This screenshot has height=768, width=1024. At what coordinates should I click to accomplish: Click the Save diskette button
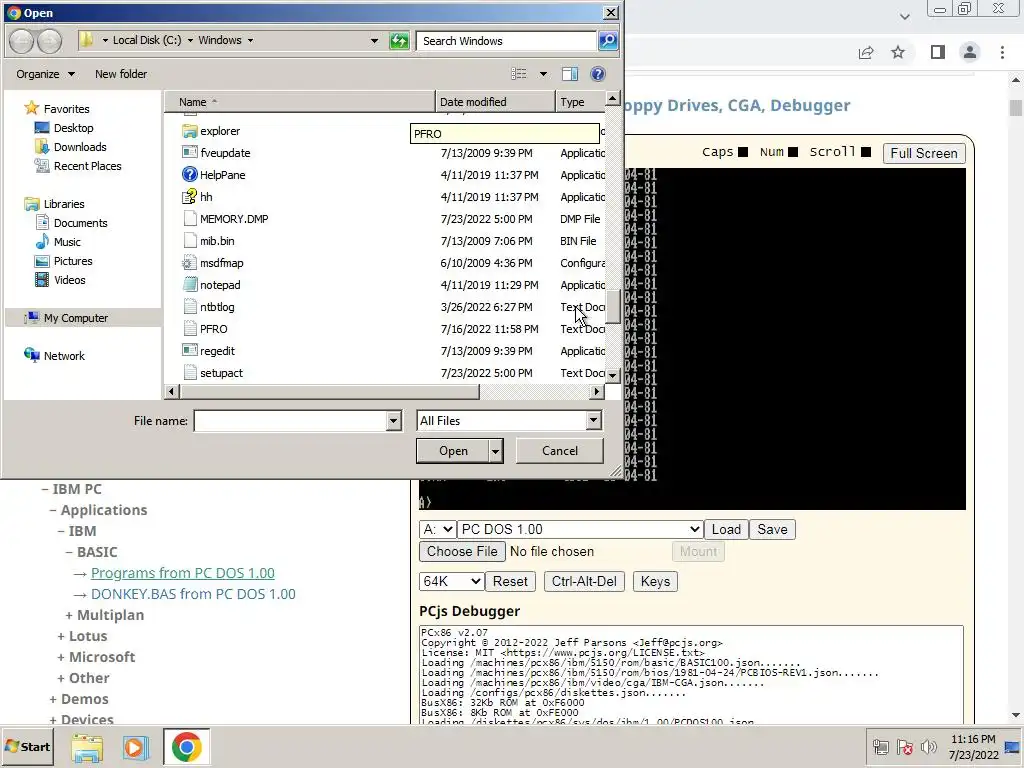(x=772, y=529)
